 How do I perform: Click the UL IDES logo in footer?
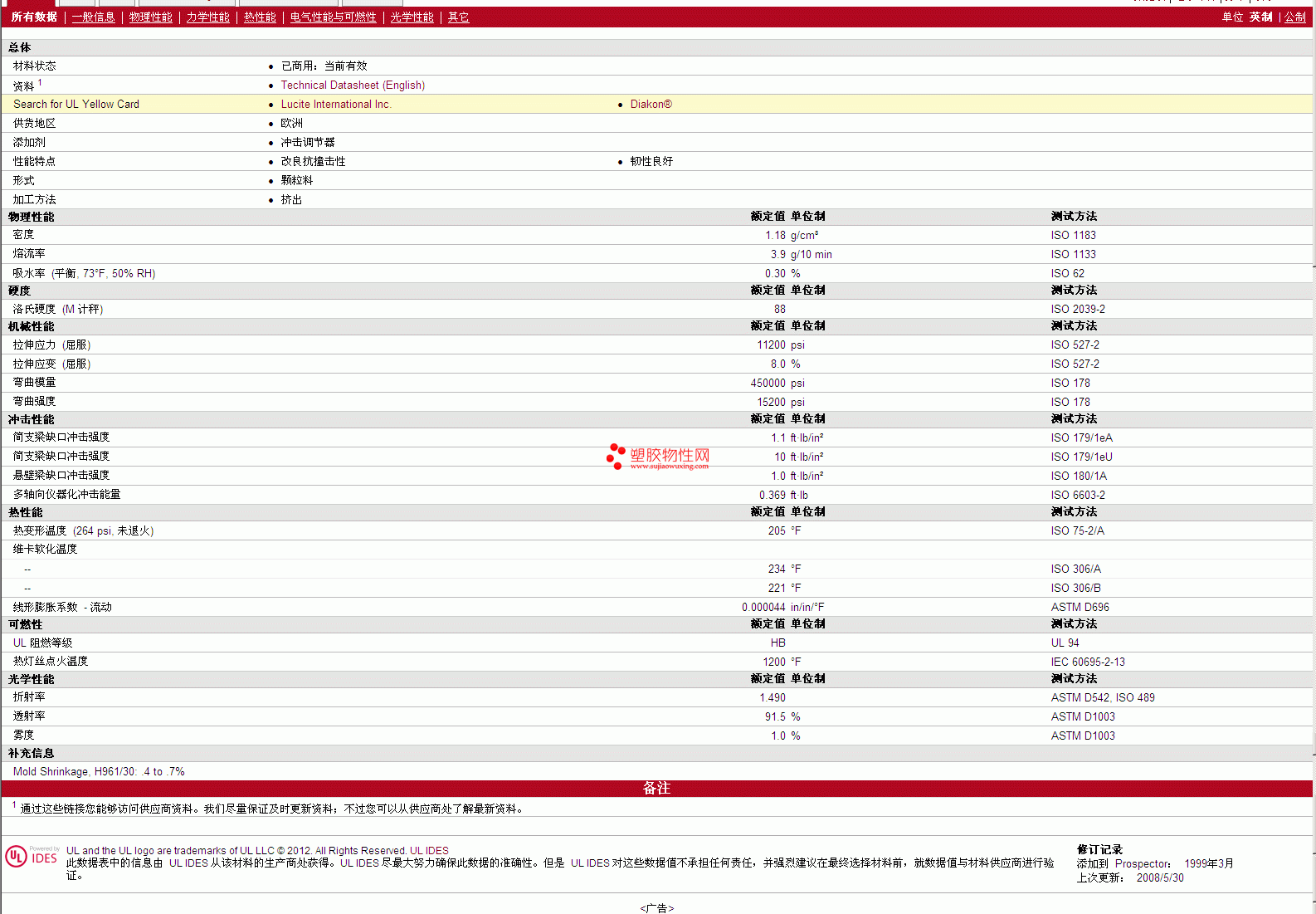coord(32,856)
